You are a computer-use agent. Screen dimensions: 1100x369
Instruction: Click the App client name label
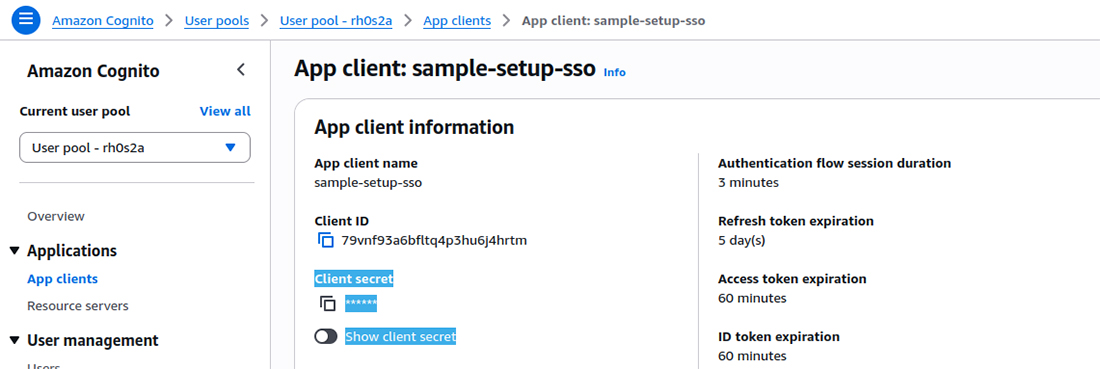click(x=366, y=163)
